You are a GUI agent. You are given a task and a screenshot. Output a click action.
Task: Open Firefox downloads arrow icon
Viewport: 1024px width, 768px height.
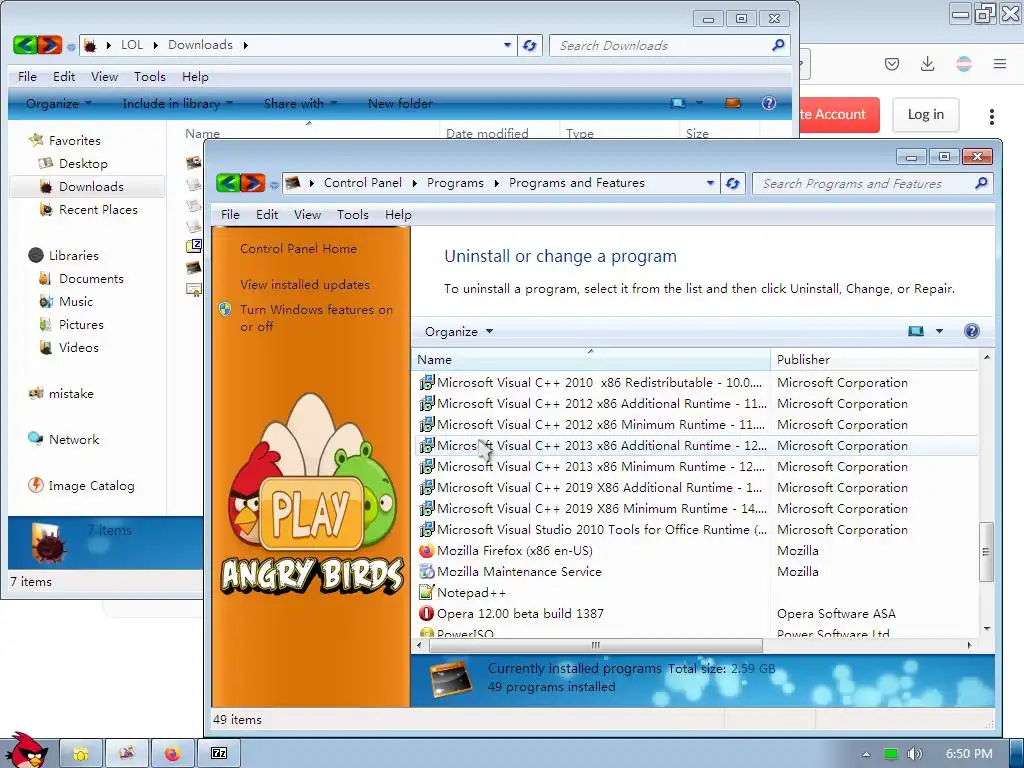[927, 63]
